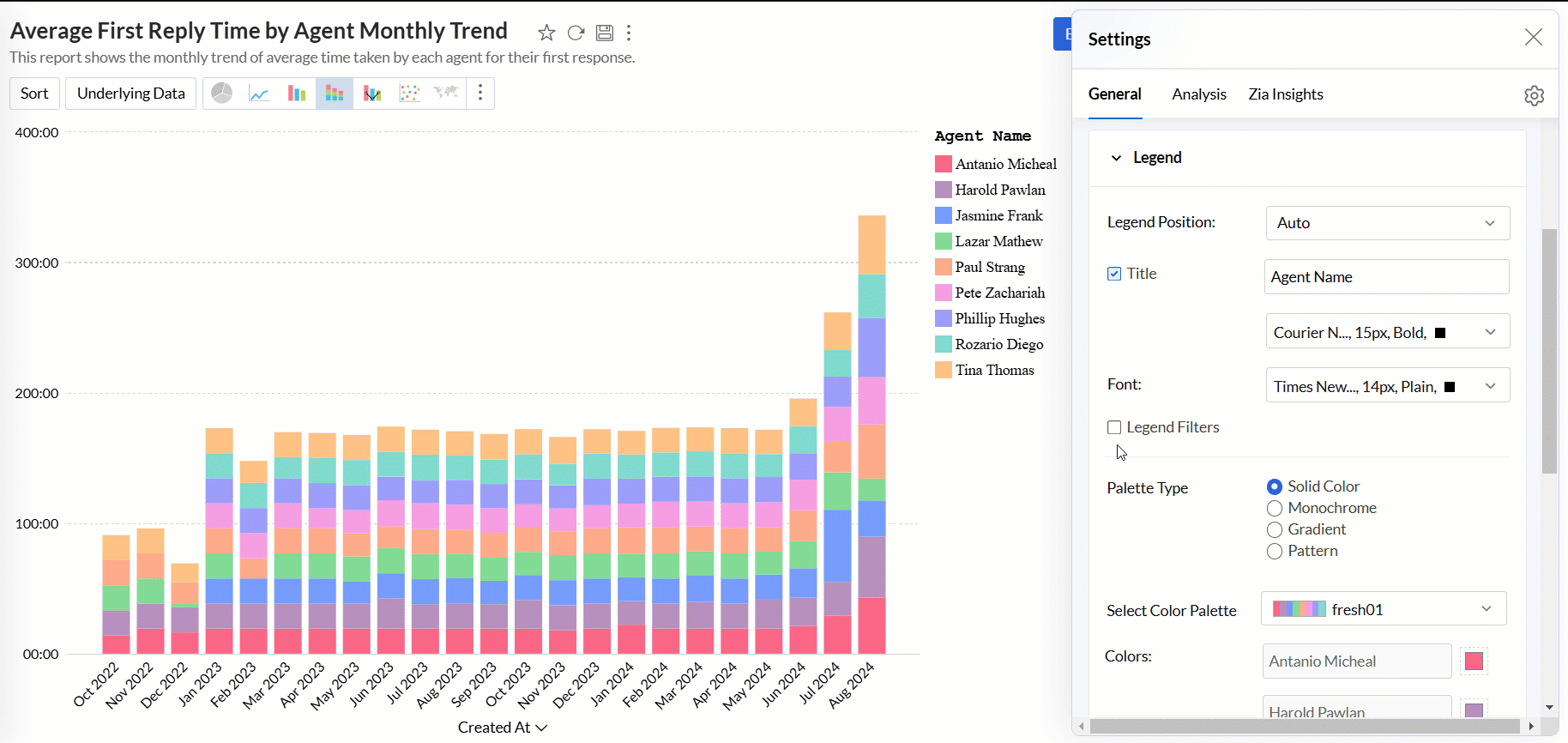
Task: Open the Select Color Palette dropdown
Action: pyautogui.click(x=1383, y=609)
